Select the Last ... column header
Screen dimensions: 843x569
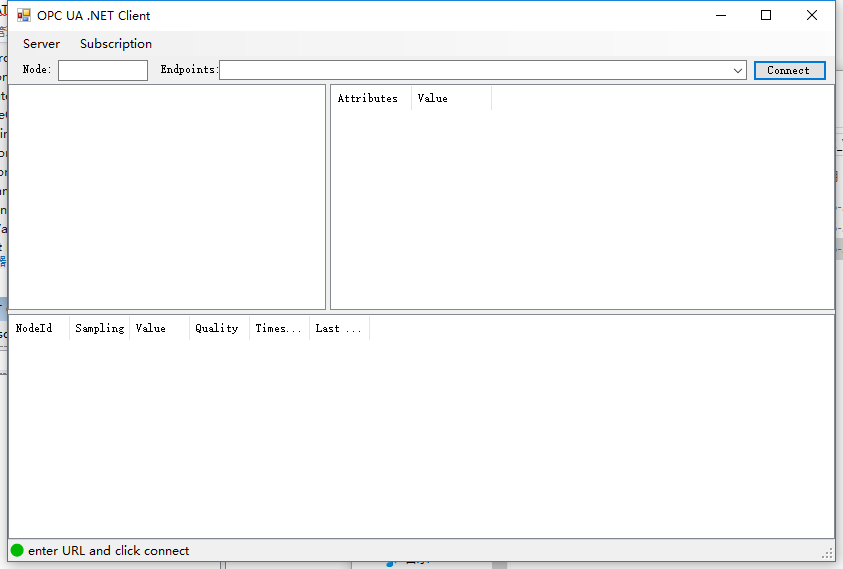tap(340, 328)
